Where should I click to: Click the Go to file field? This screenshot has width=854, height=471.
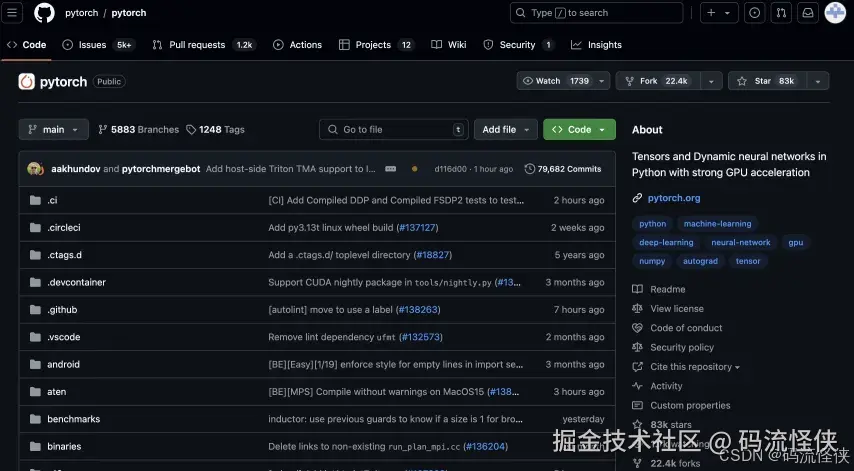pos(394,130)
